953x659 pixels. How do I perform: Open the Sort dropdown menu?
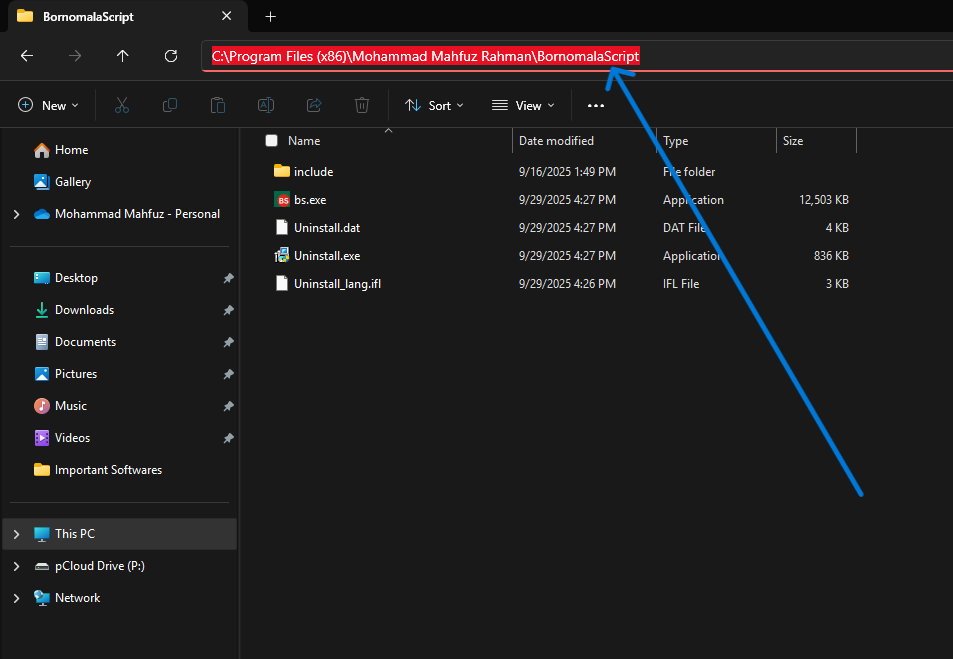(x=434, y=105)
